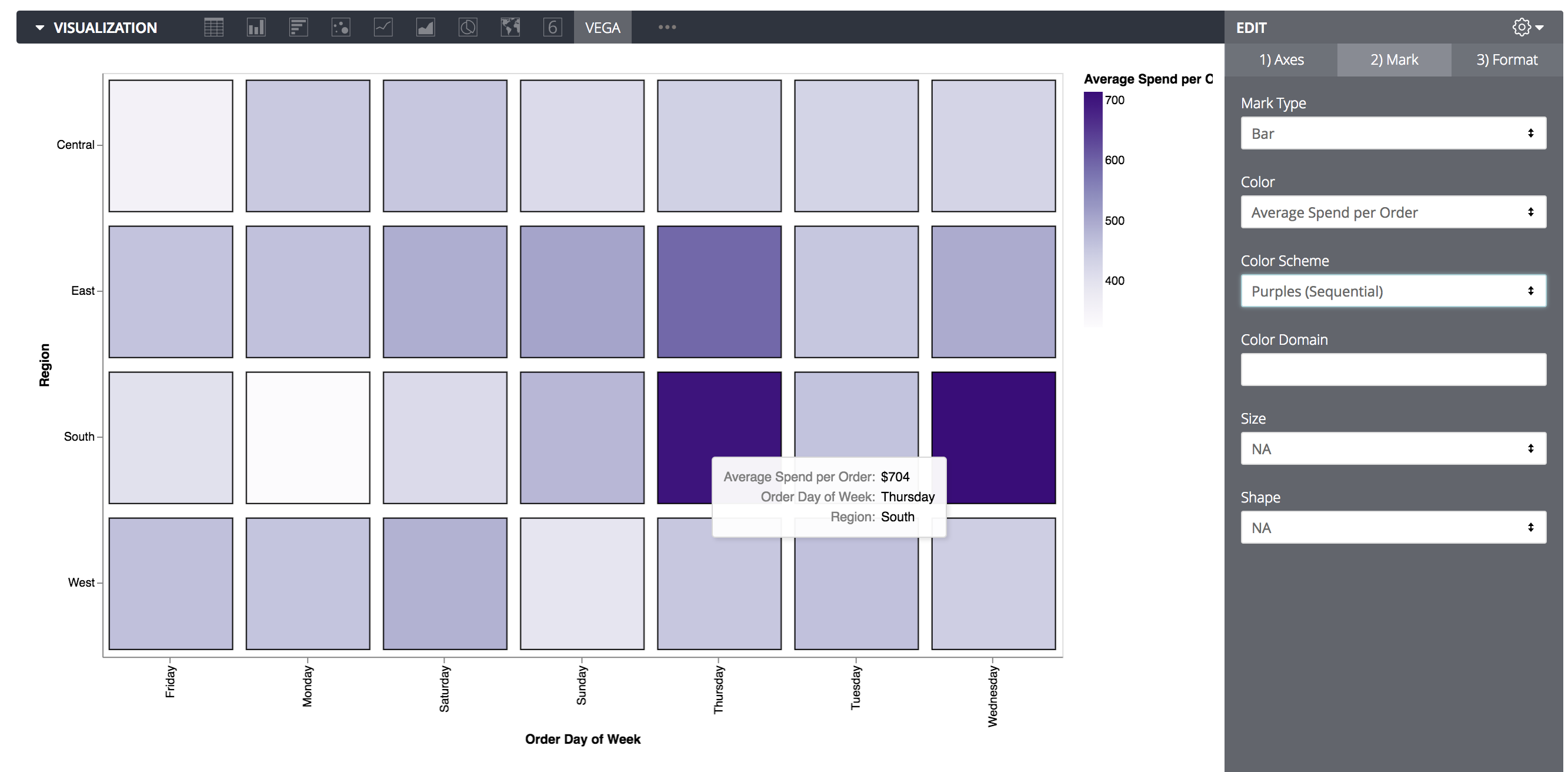1568x772 pixels.
Task: Open the Color Scheme dropdown
Action: click(1393, 291)
